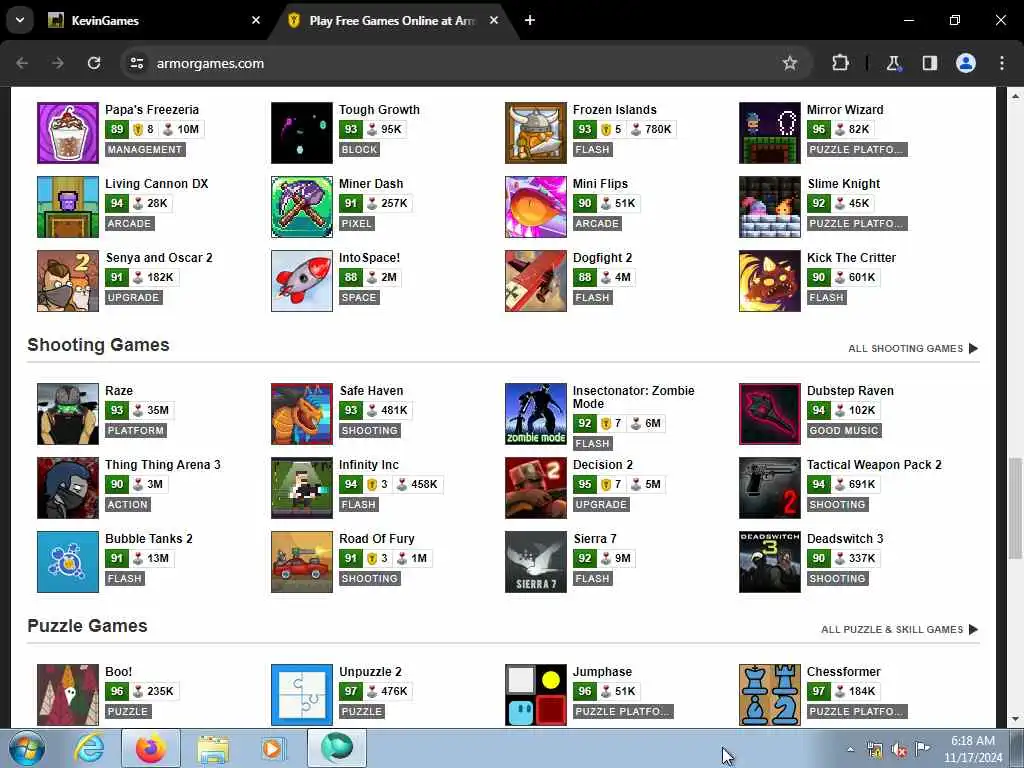Switch to the KevinGames tab
Viewport: 1024px width, 768px height.
click(x=153, y=20)
